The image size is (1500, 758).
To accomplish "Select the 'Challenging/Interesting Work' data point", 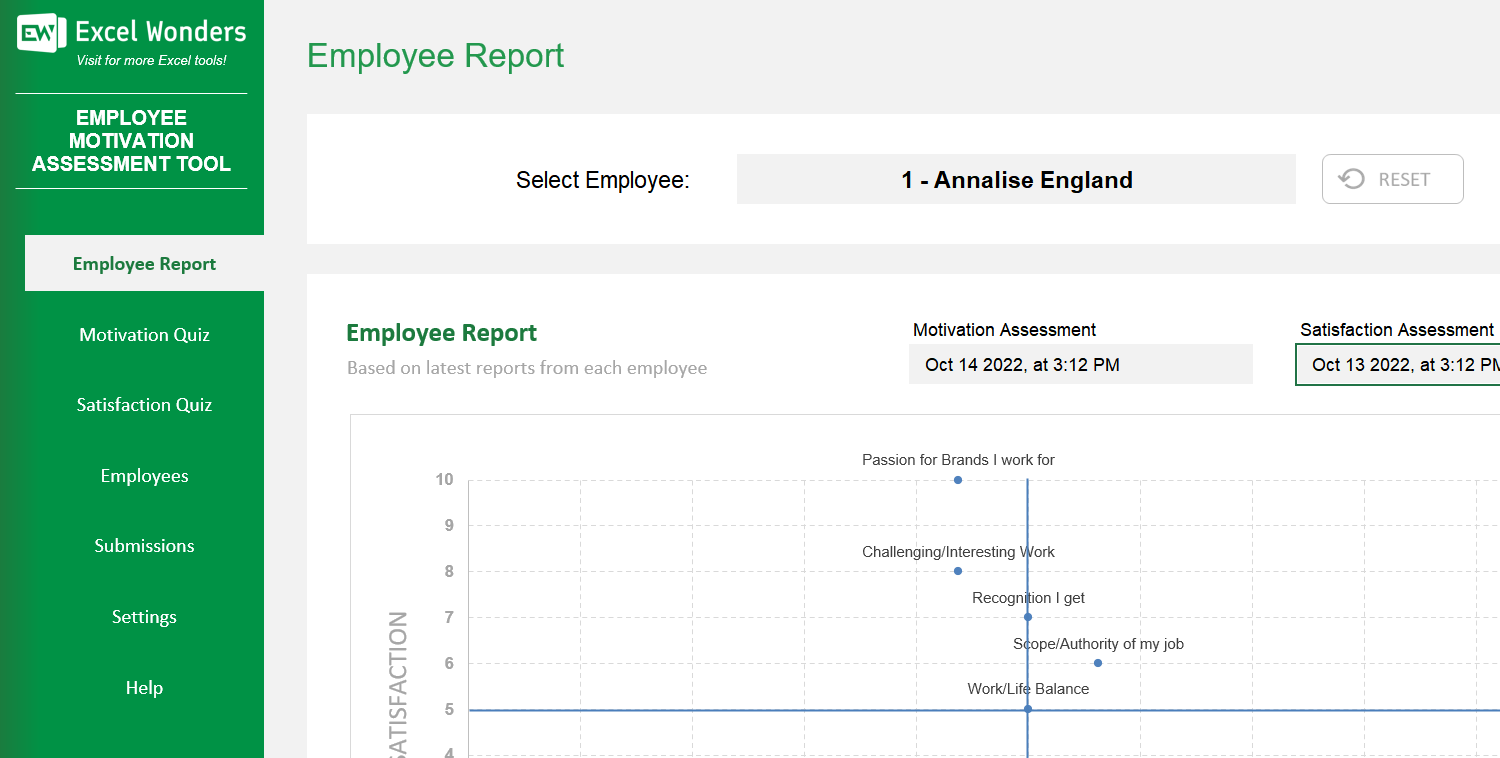I will click(x=957, y=571).
